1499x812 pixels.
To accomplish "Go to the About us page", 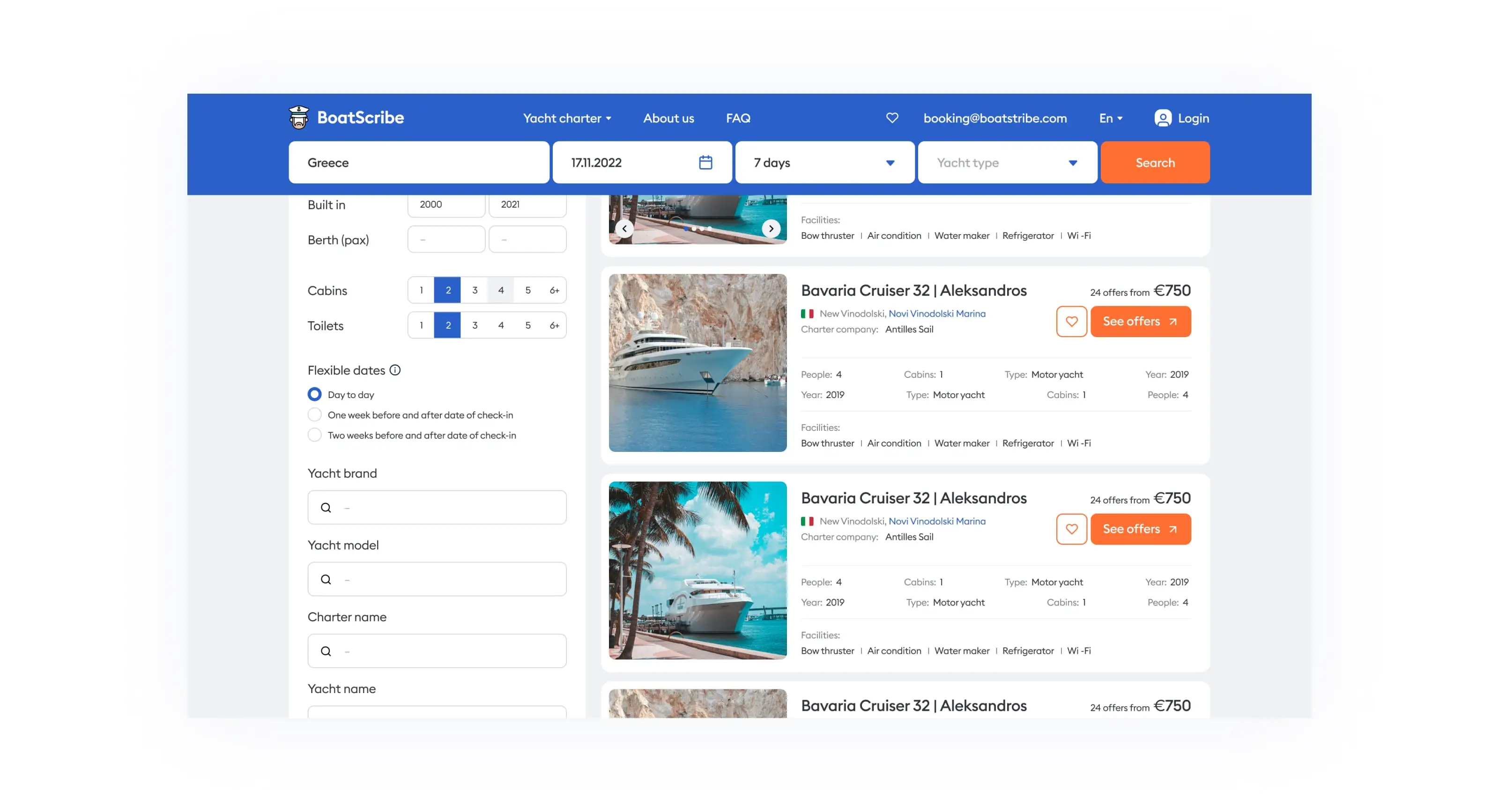I will 668,118.
